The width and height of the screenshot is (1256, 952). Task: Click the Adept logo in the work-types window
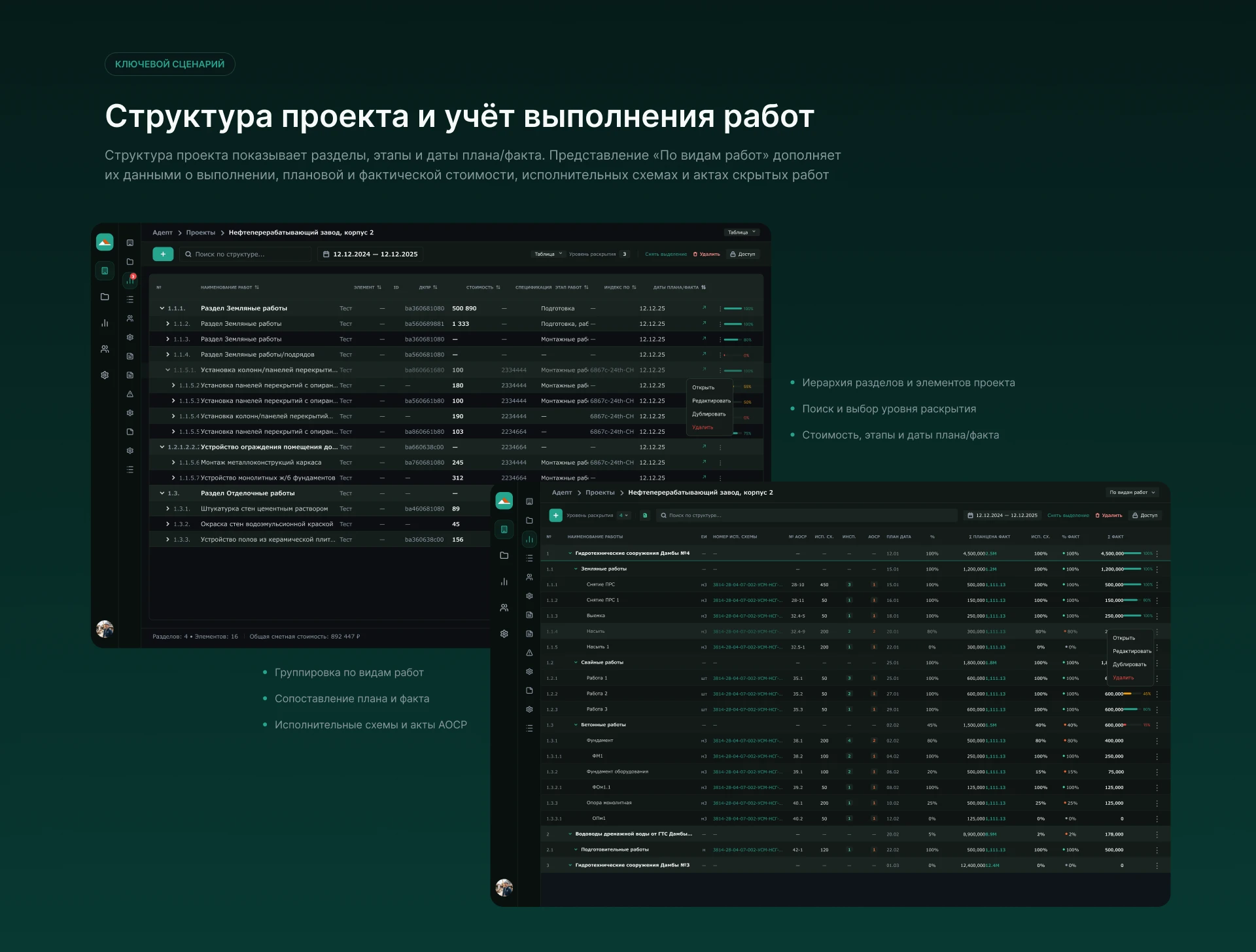tap(504, 501)
